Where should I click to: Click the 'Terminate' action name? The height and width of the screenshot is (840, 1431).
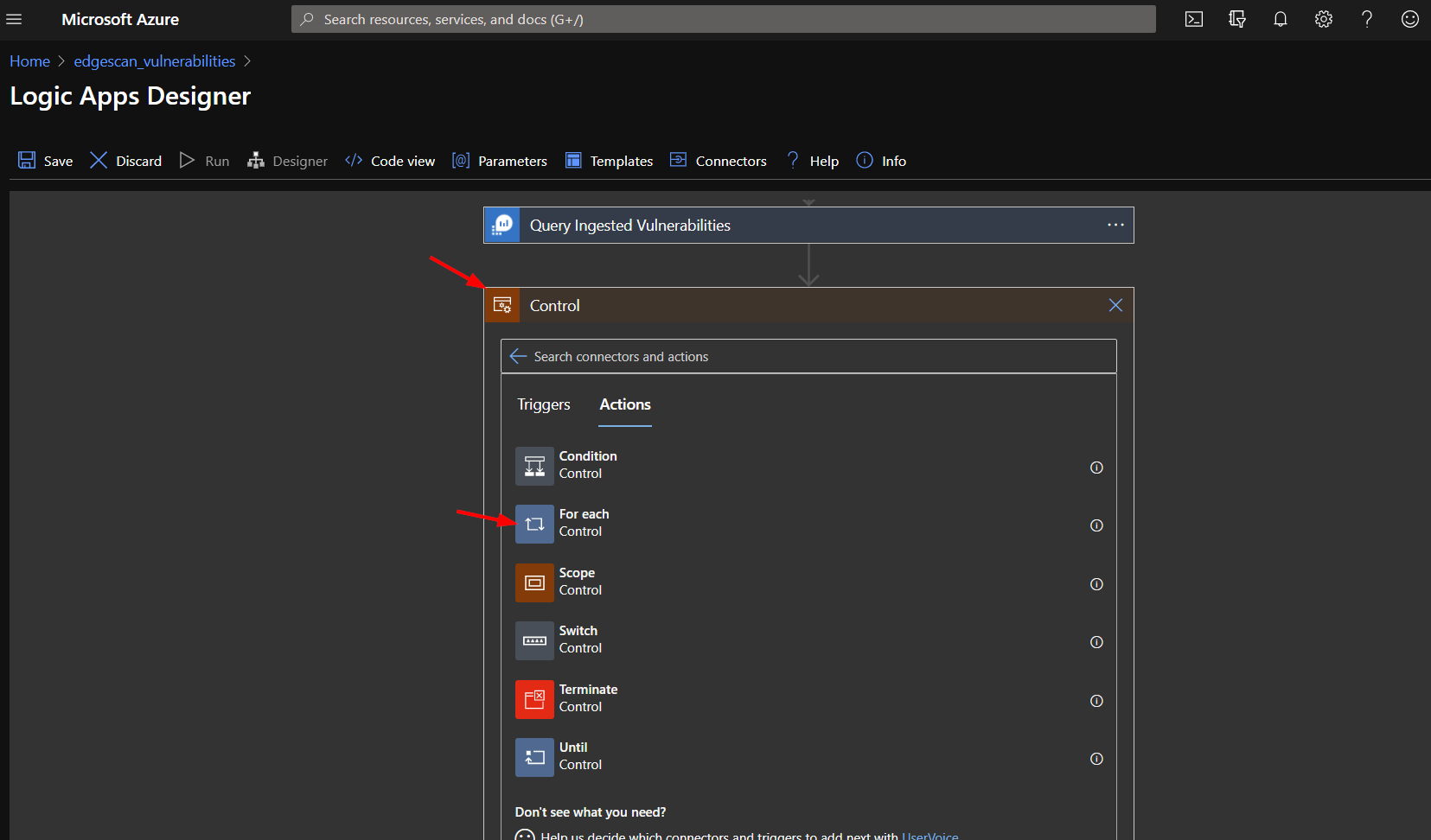click(588, 690)
